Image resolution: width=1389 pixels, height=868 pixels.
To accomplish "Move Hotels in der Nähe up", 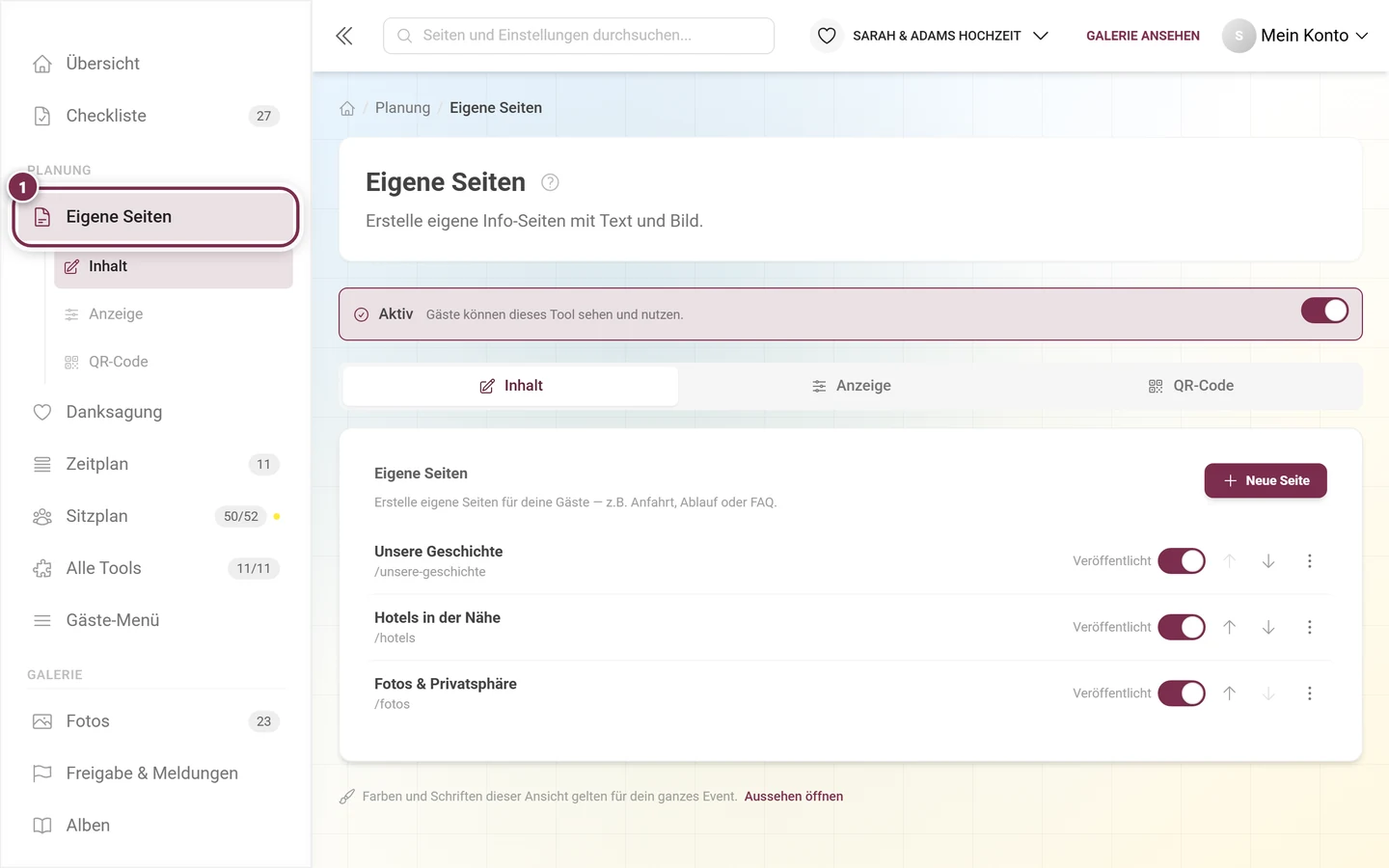I will pos(1230,627).
